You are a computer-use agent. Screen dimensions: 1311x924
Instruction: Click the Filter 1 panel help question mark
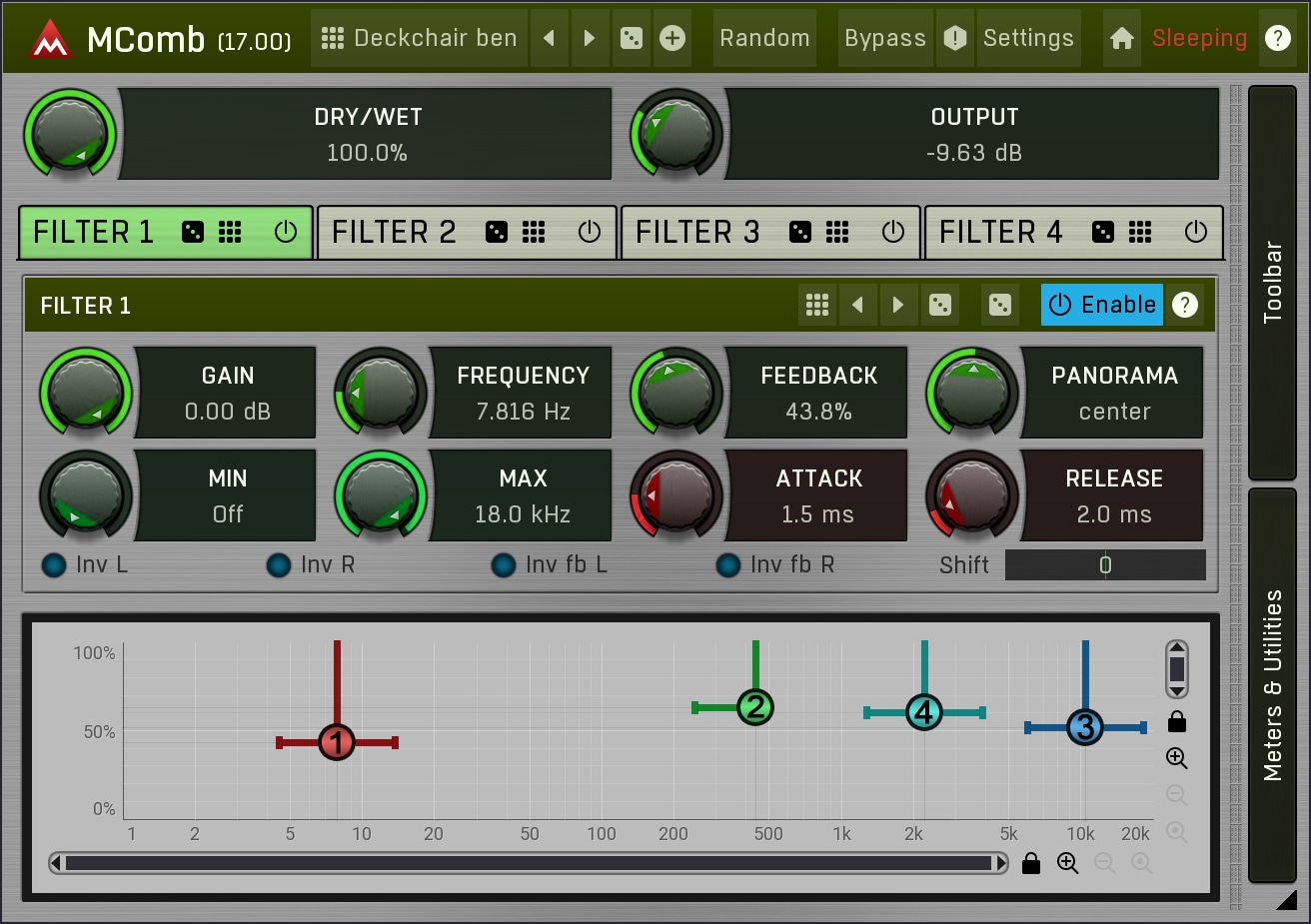(1184, 305)
